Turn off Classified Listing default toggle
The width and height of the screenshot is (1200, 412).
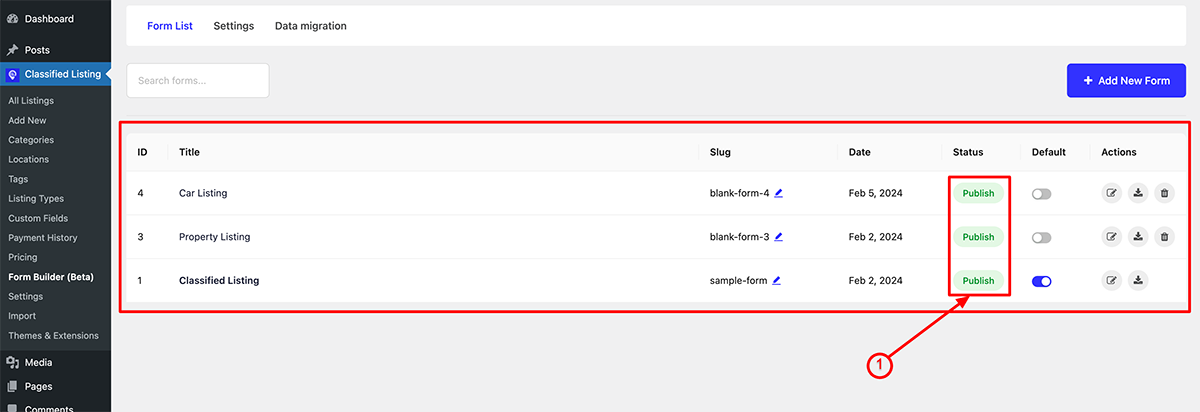[x=1042, y=282]
